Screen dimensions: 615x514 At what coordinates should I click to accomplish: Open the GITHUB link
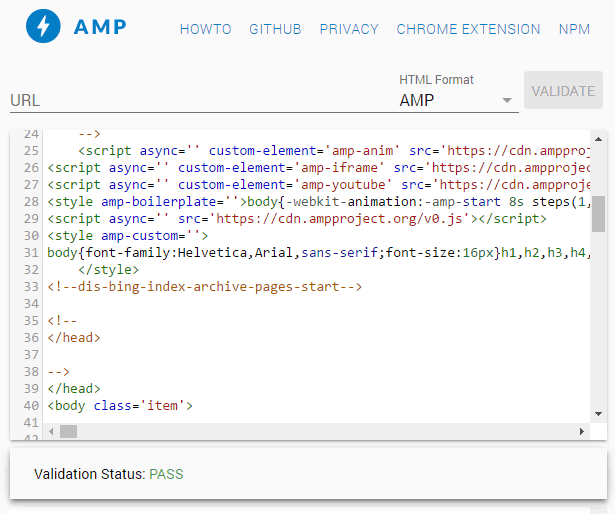(275, 29)
